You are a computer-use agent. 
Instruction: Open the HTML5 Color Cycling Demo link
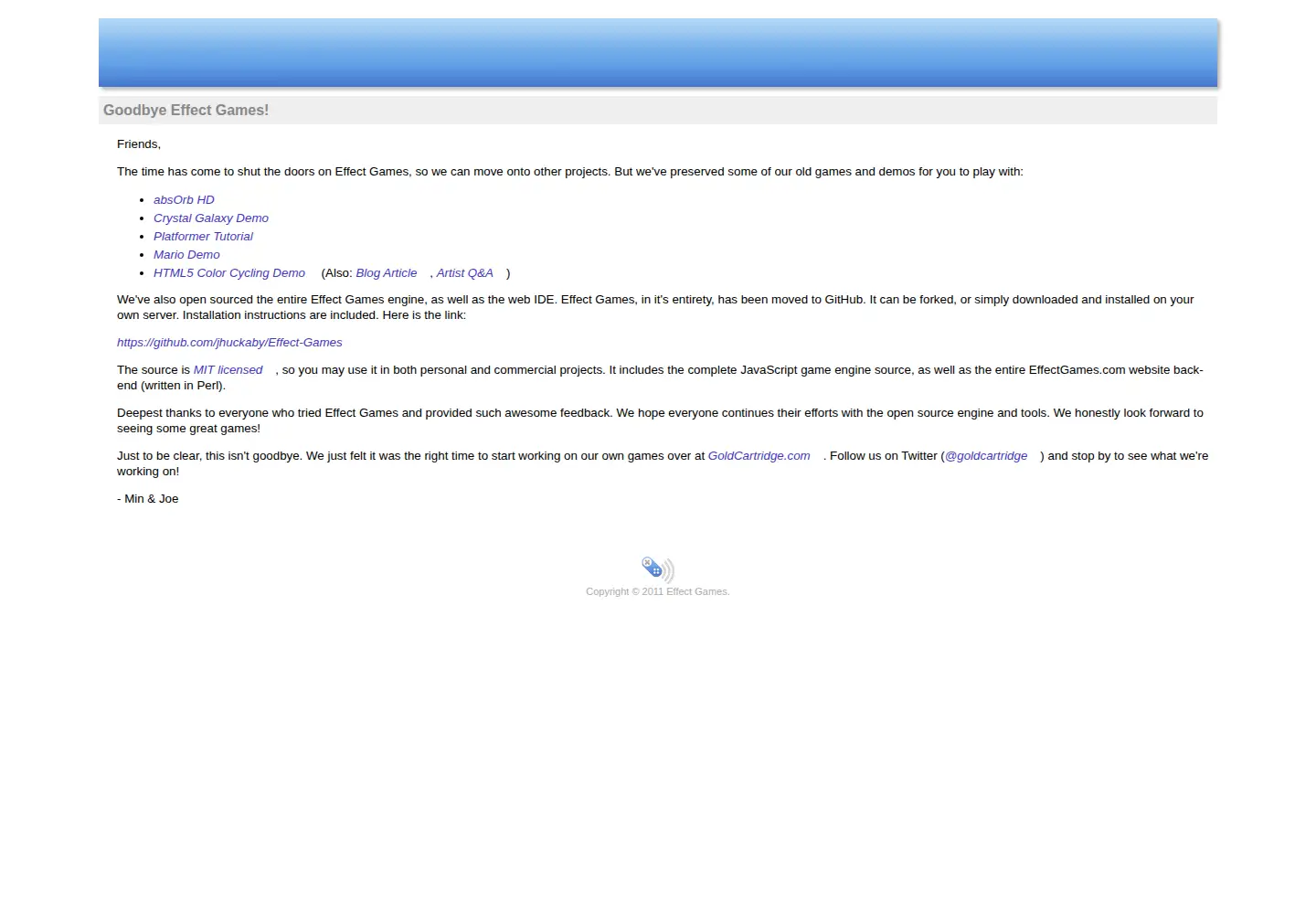pos(229,272)
